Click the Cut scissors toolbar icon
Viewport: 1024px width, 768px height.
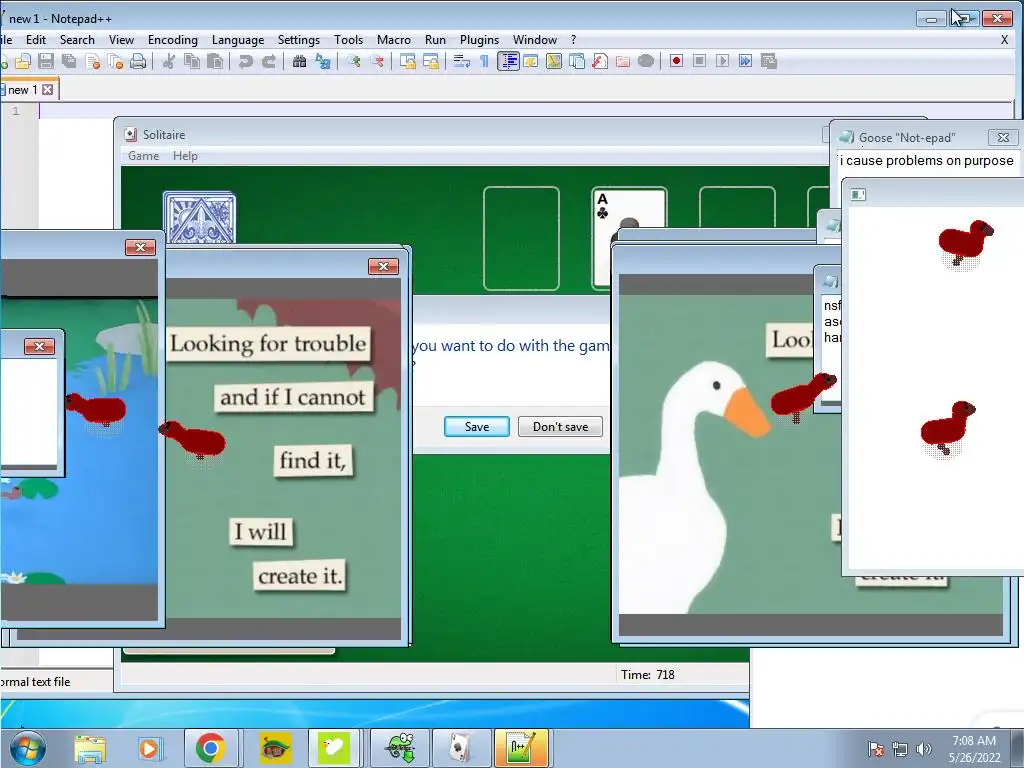pos(168,61)
